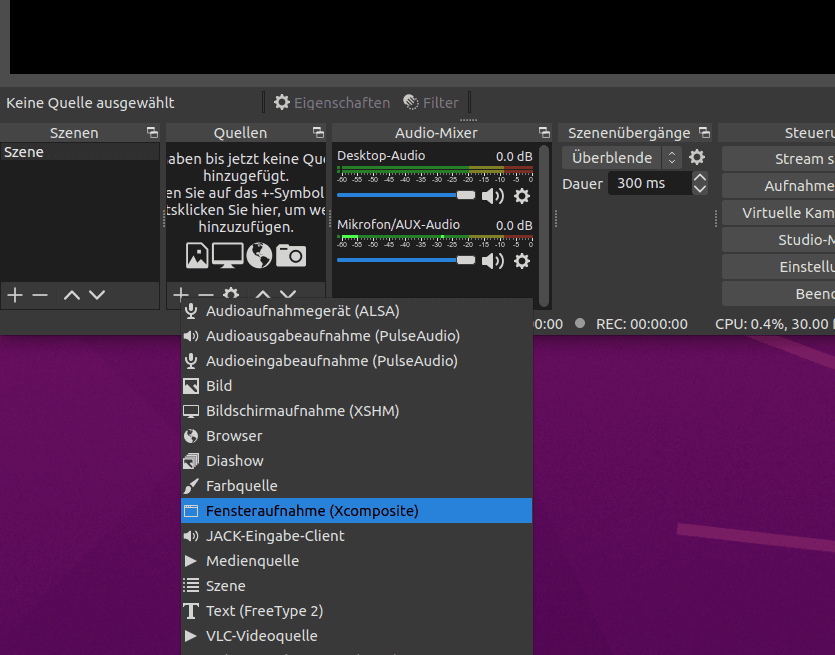835x655 pixels.
Task: Add a Browser source
Action: 234,436
